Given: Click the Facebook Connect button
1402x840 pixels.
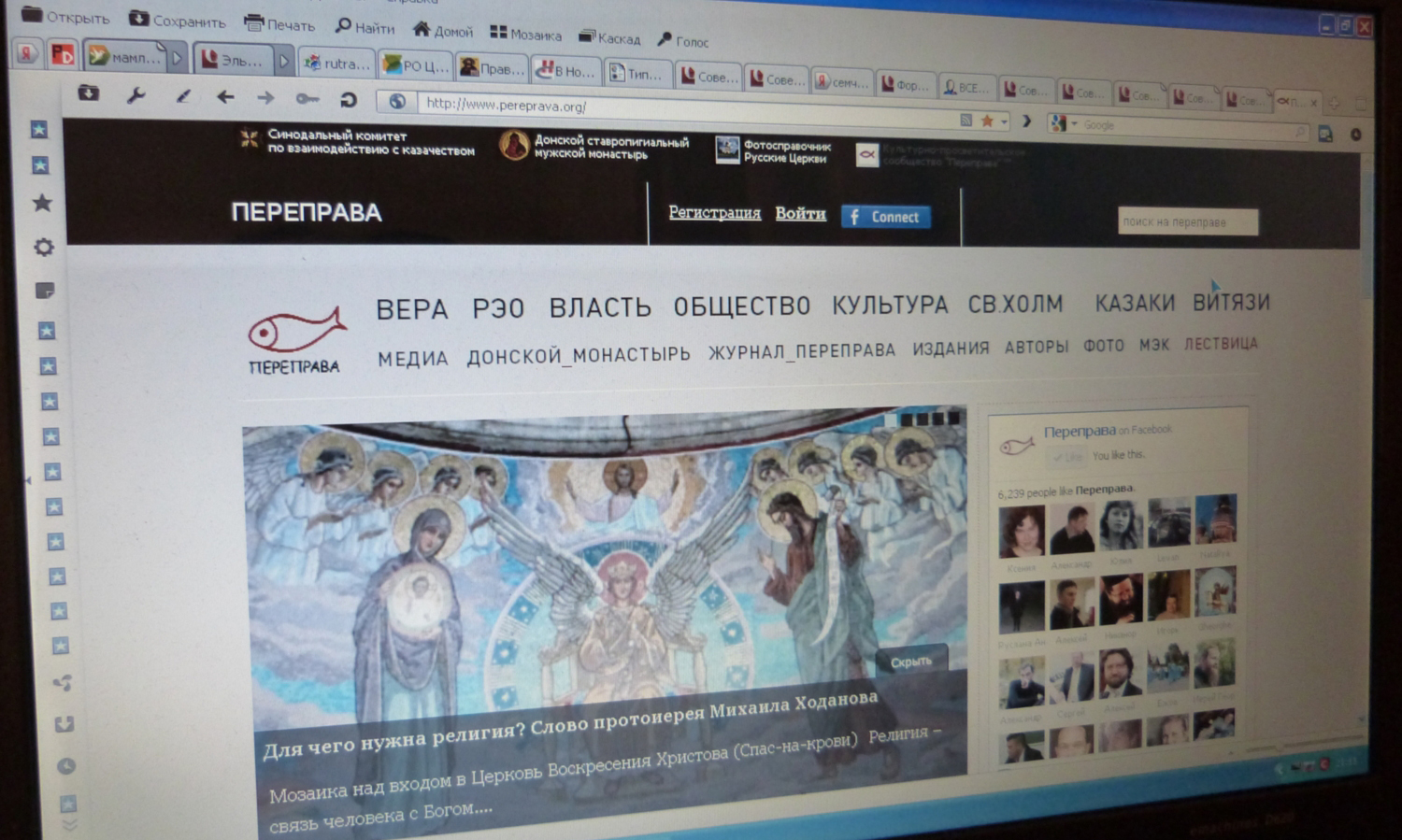Looking at the screenshot, I should tap(886, 217).
